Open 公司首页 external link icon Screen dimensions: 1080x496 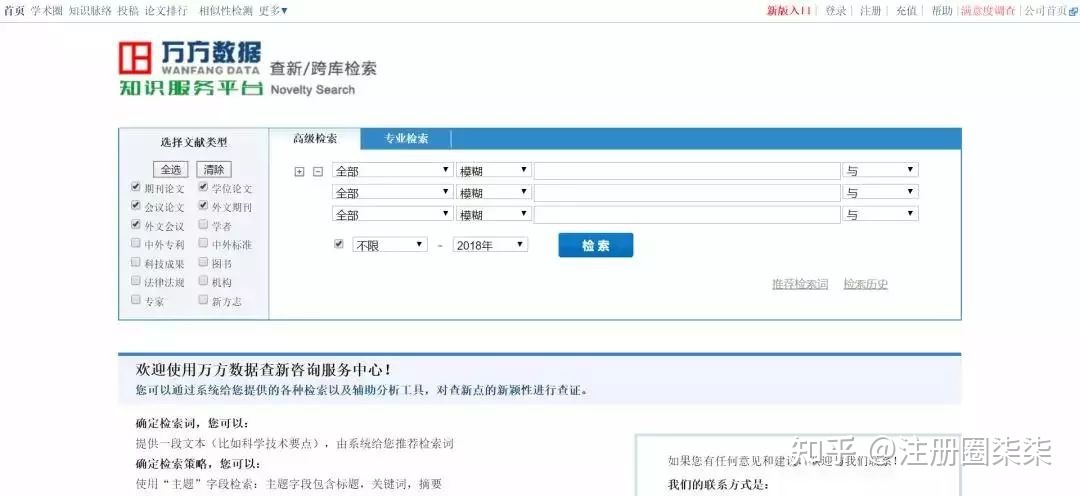coord(1072,11)
